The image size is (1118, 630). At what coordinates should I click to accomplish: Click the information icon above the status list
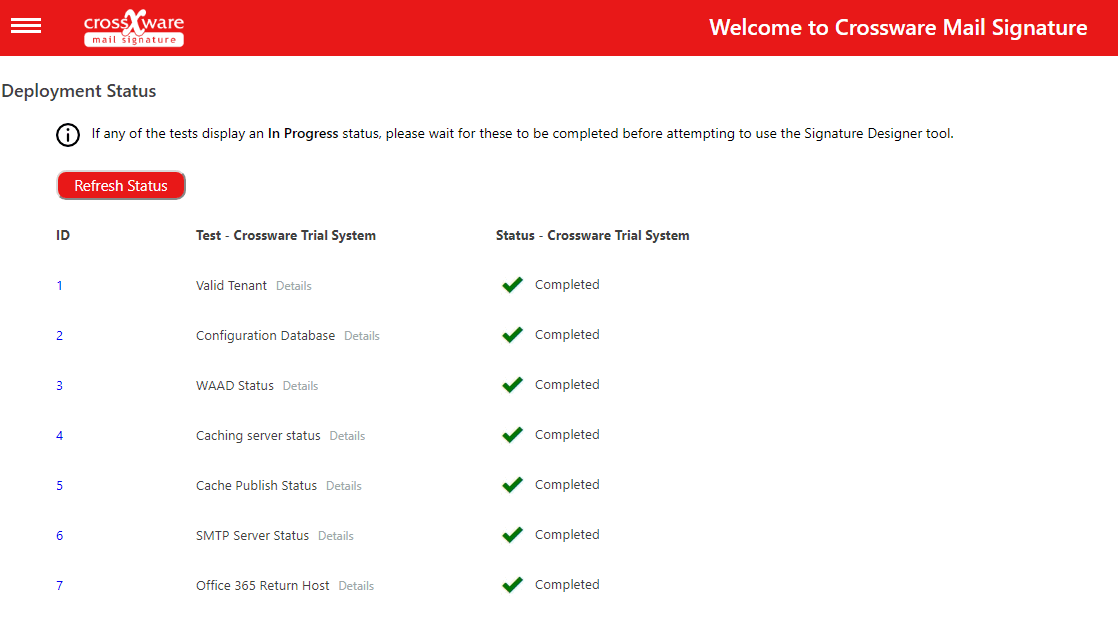pos(67,134)
